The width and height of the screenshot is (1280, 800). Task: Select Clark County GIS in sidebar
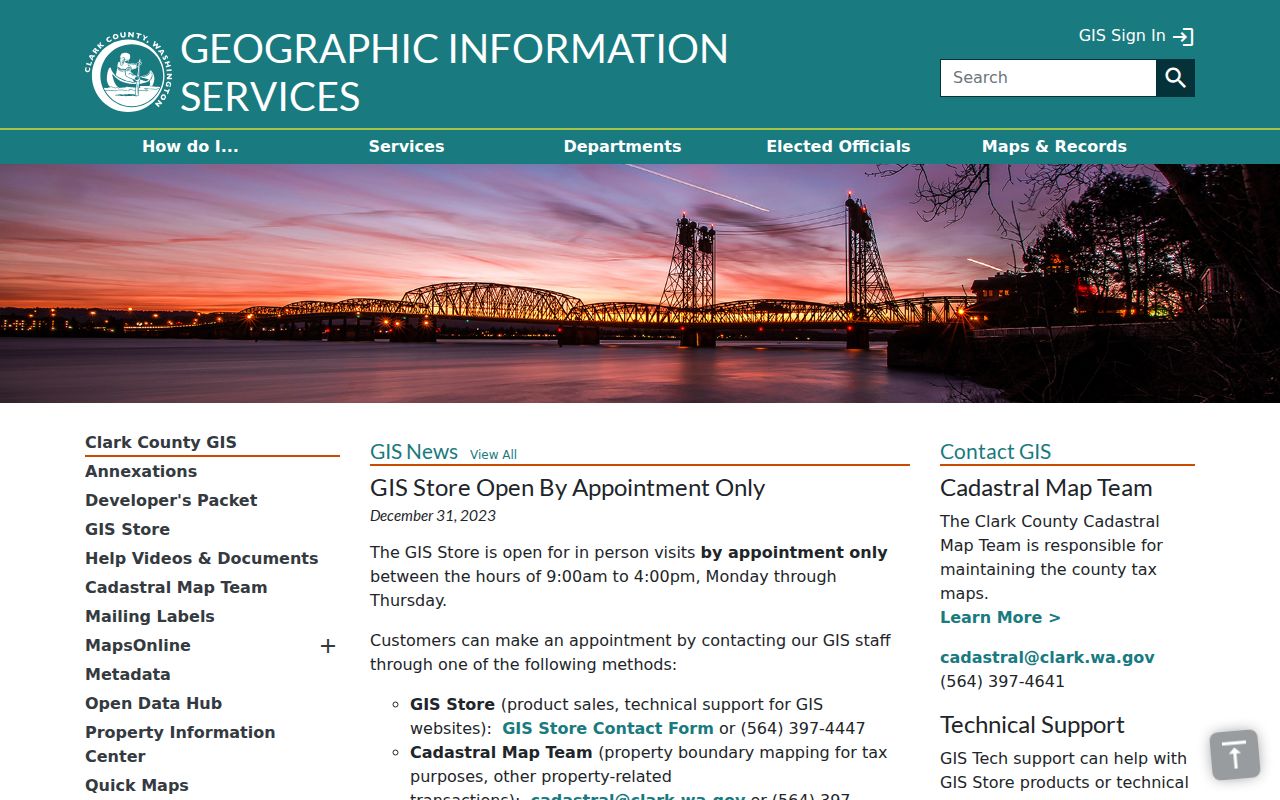point(161,442)
